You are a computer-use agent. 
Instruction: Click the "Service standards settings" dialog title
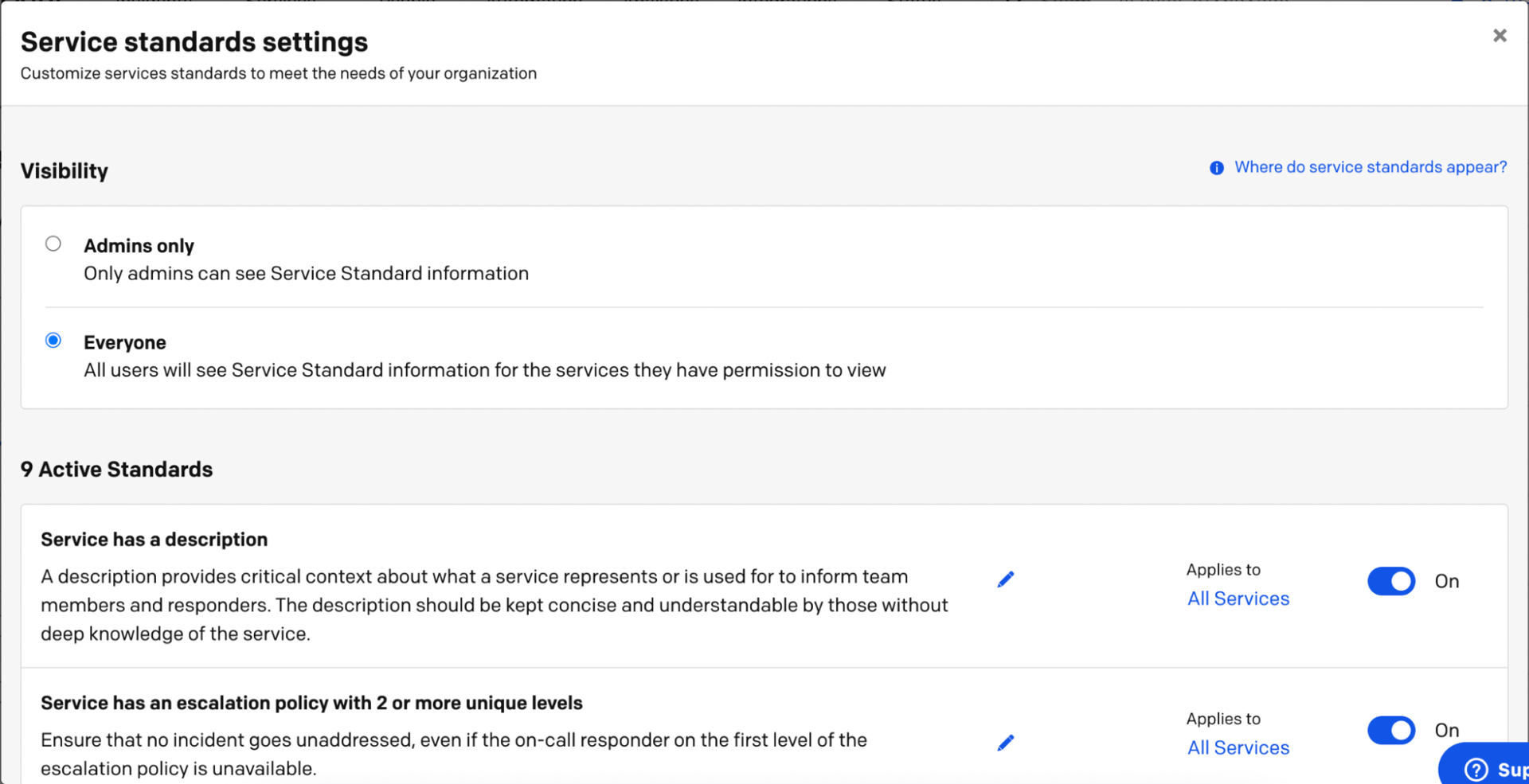[194, 41]
